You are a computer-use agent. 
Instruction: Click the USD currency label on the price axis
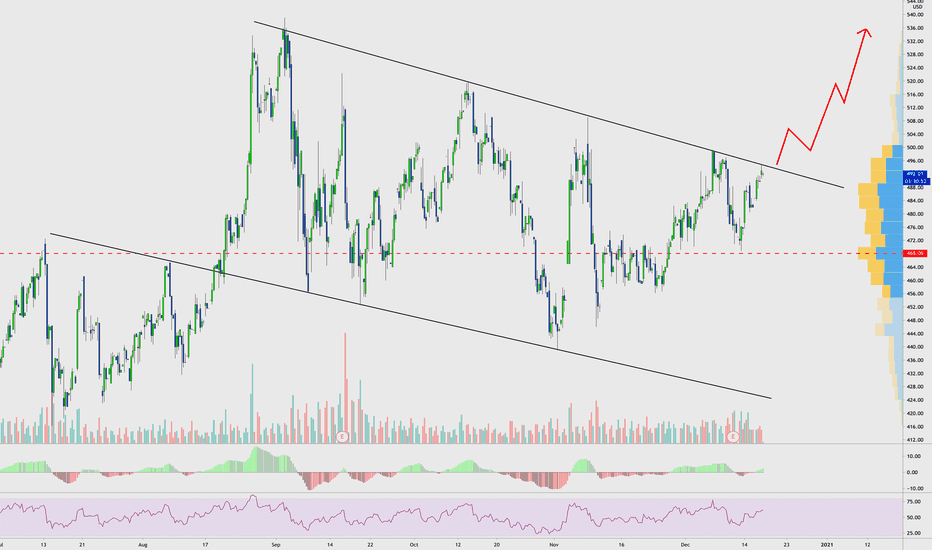[918, 7]
